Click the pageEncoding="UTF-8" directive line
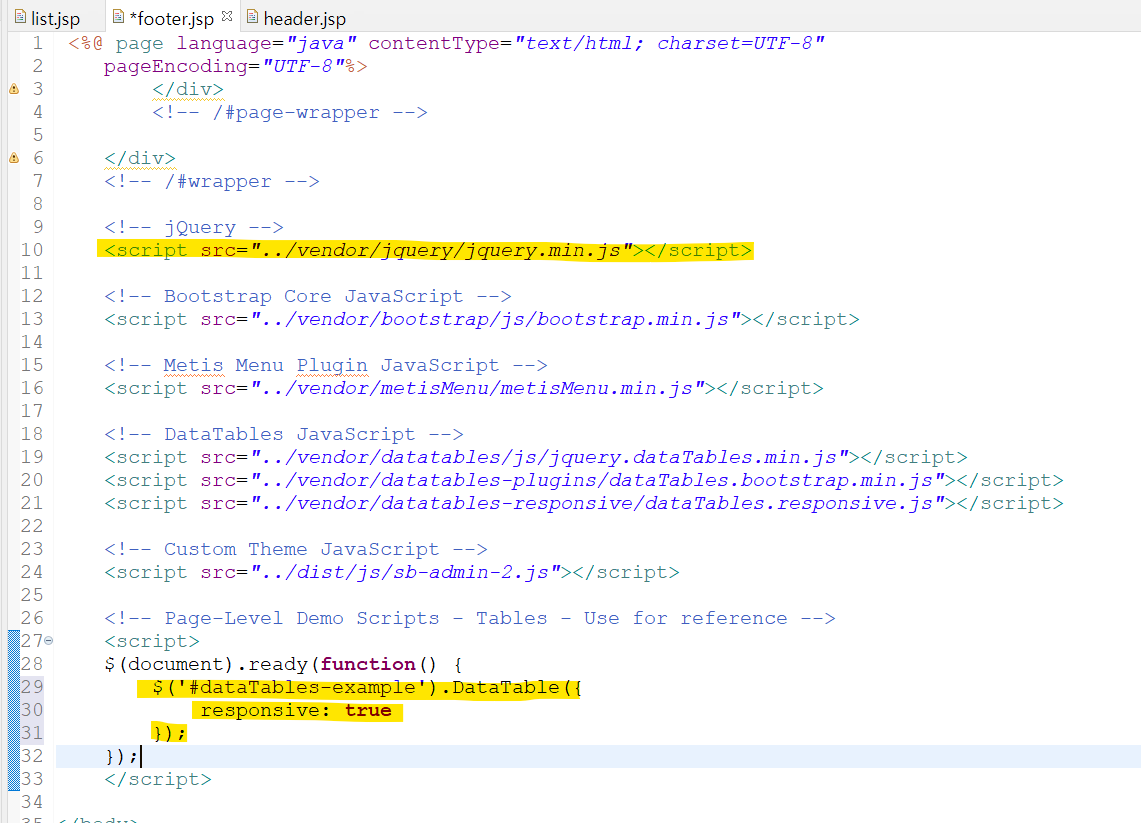The height and width of the screenshot is (823, 1141). click(235, 66)
